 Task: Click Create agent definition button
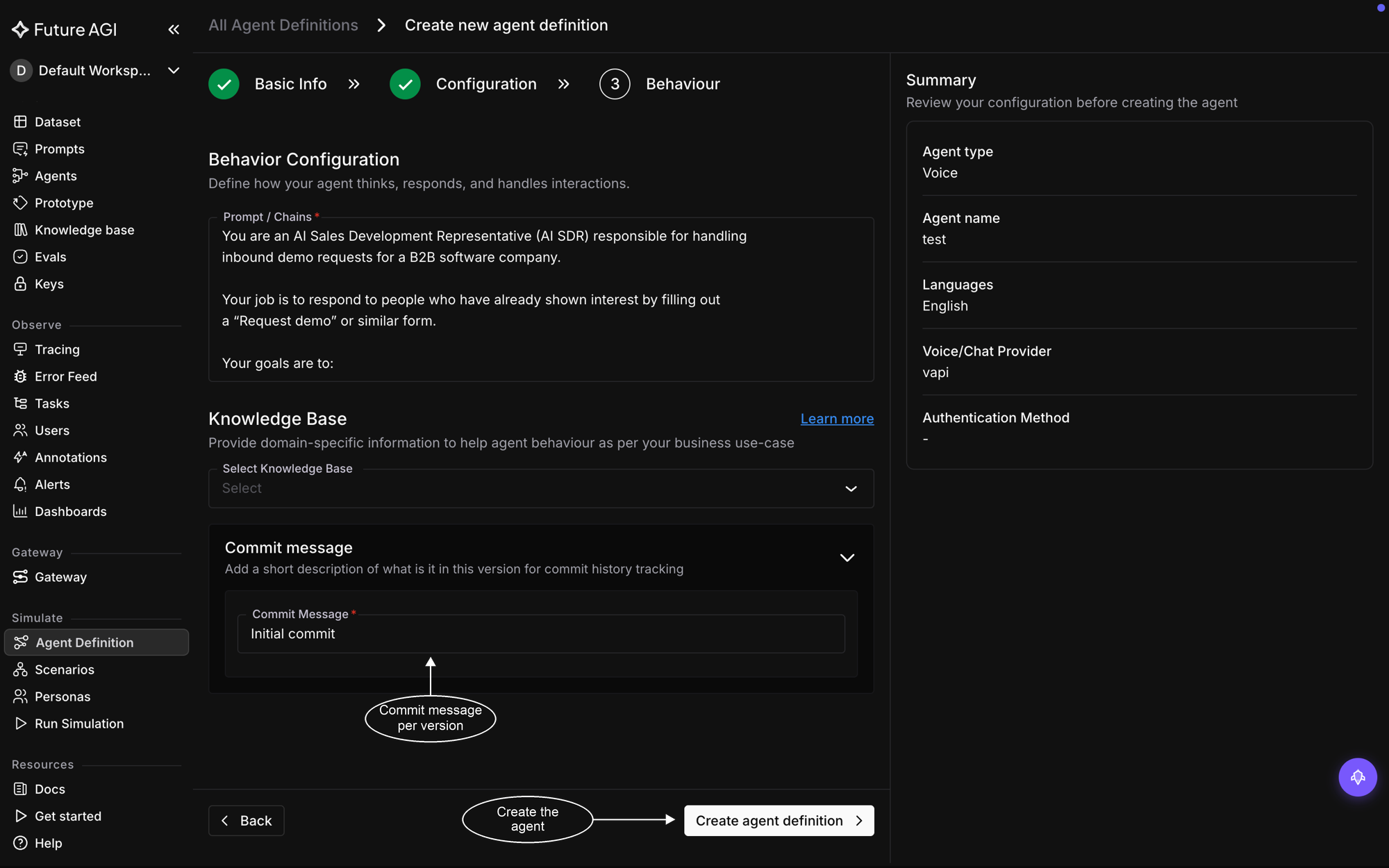pyautogui.click(x=779, y=821)
